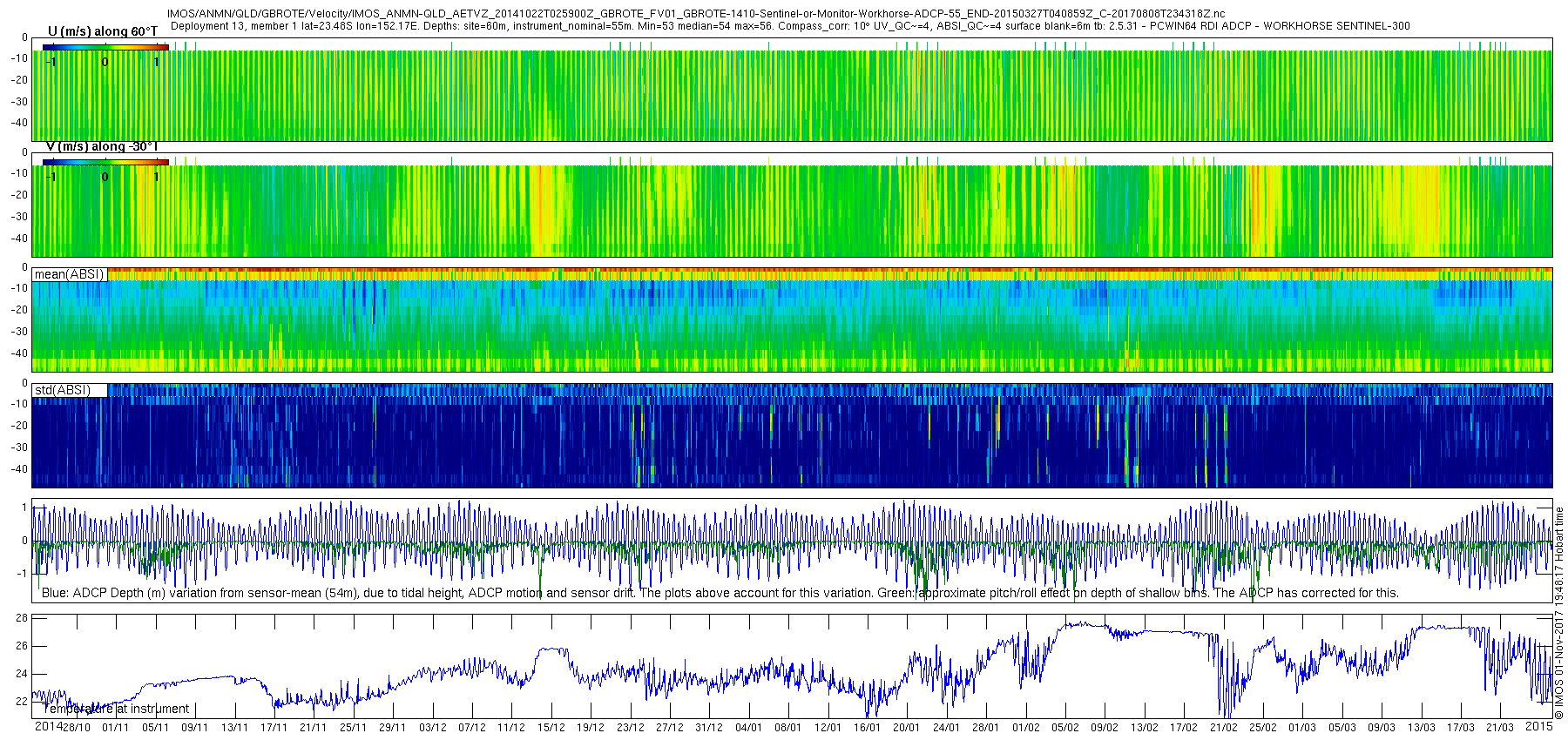1568x740 pixels.
Task: Click the '17/03' date tick label
Action: [x=1460, y=728]
